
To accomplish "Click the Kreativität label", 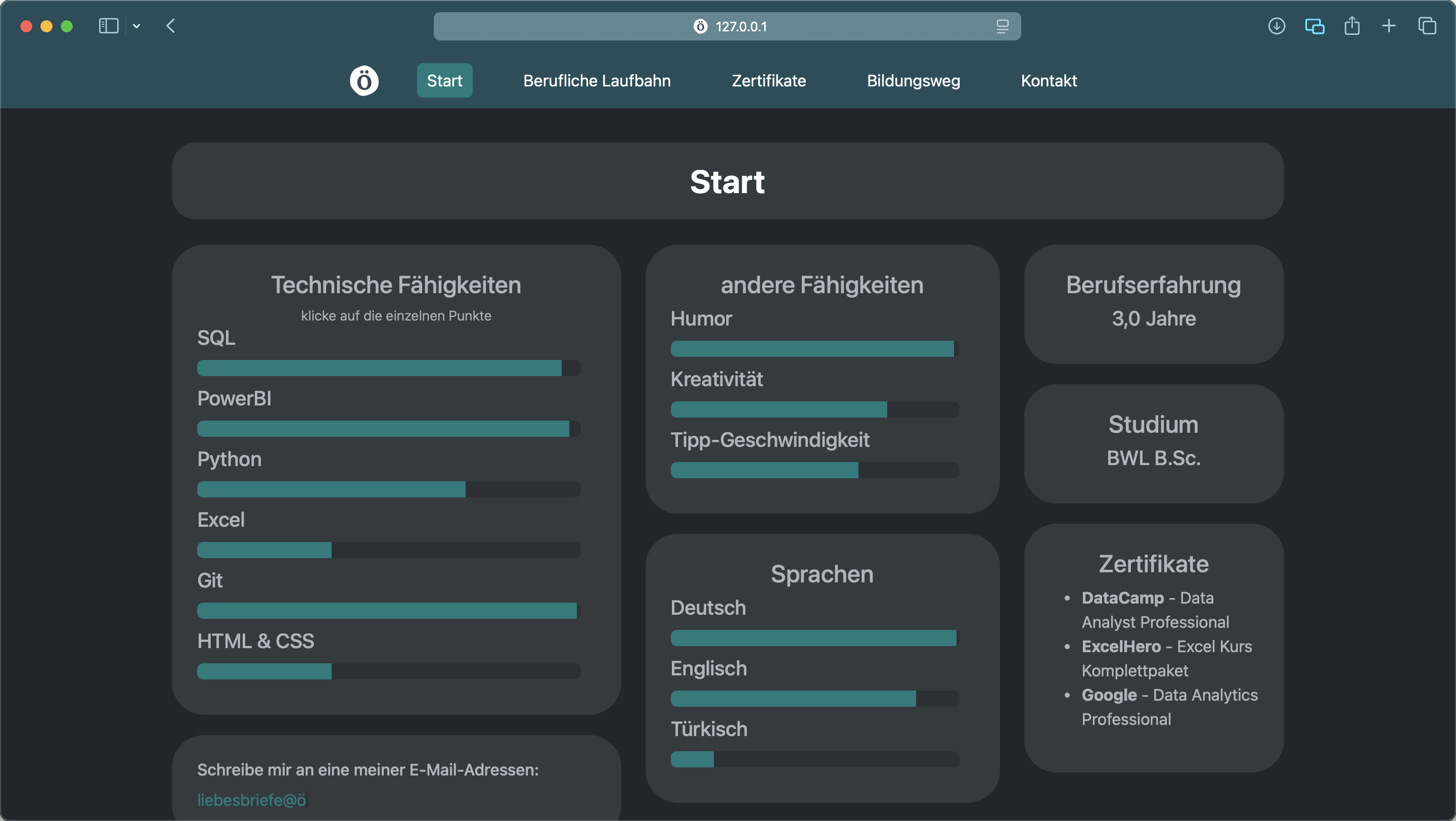I will (x=717, y=379).
